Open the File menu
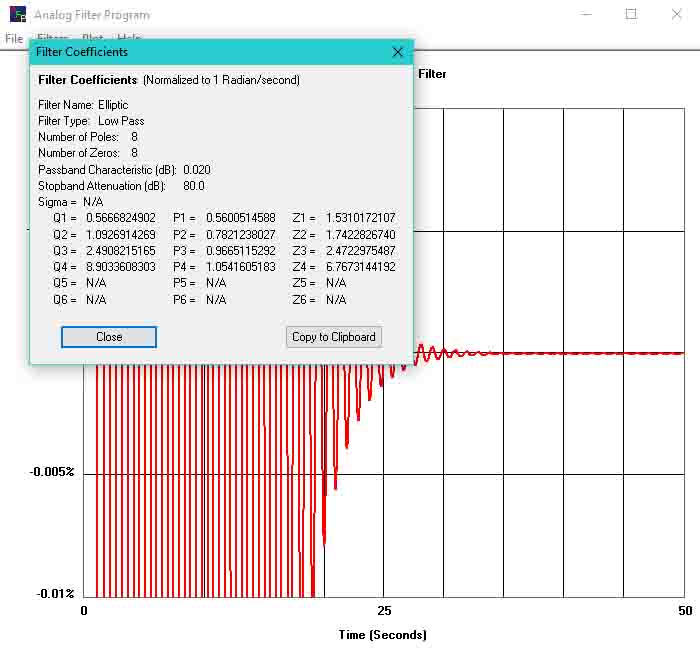Image resolution: width=700 pixels, height=671 pixels. tap(14, 39)
